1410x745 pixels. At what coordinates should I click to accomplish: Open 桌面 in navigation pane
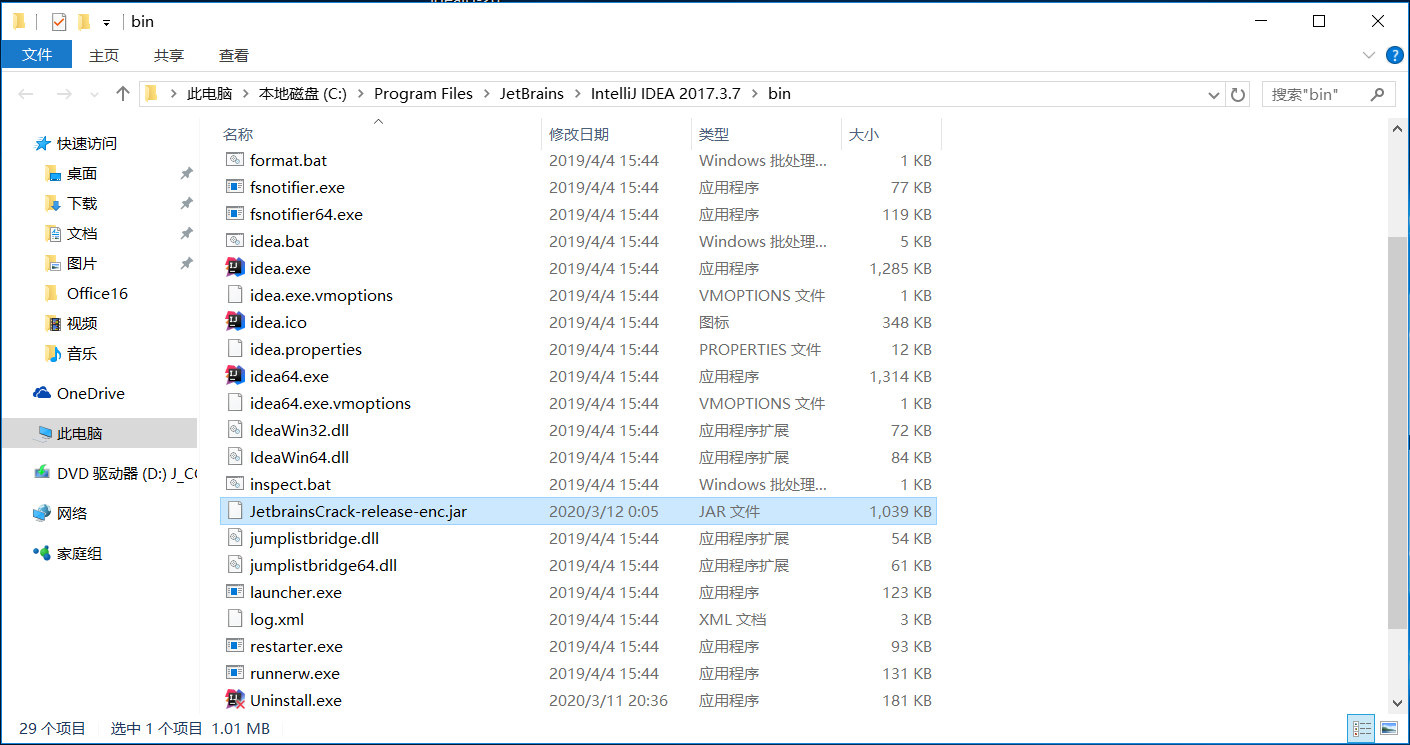click(82, 173)
